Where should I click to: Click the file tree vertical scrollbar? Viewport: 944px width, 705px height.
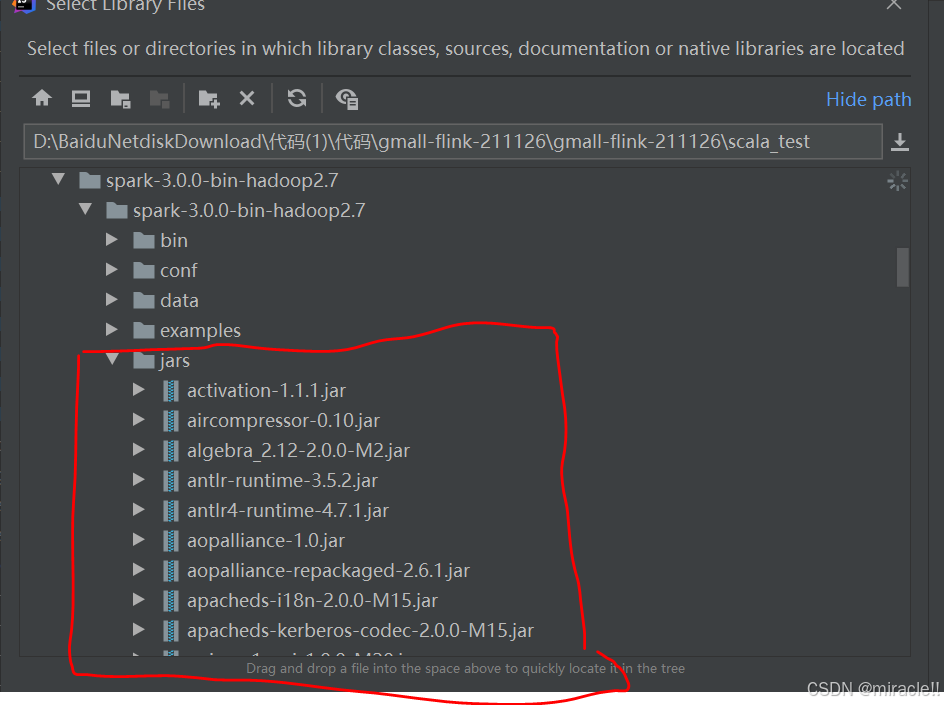pos(902,267)
